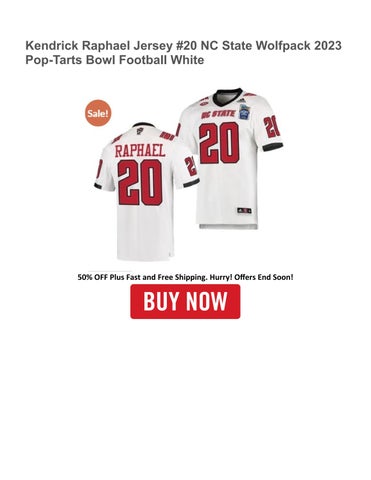The image size is (371, 480).
Task: Click the adidas tag at front jersey hem
Action: (x=244, y=210)
